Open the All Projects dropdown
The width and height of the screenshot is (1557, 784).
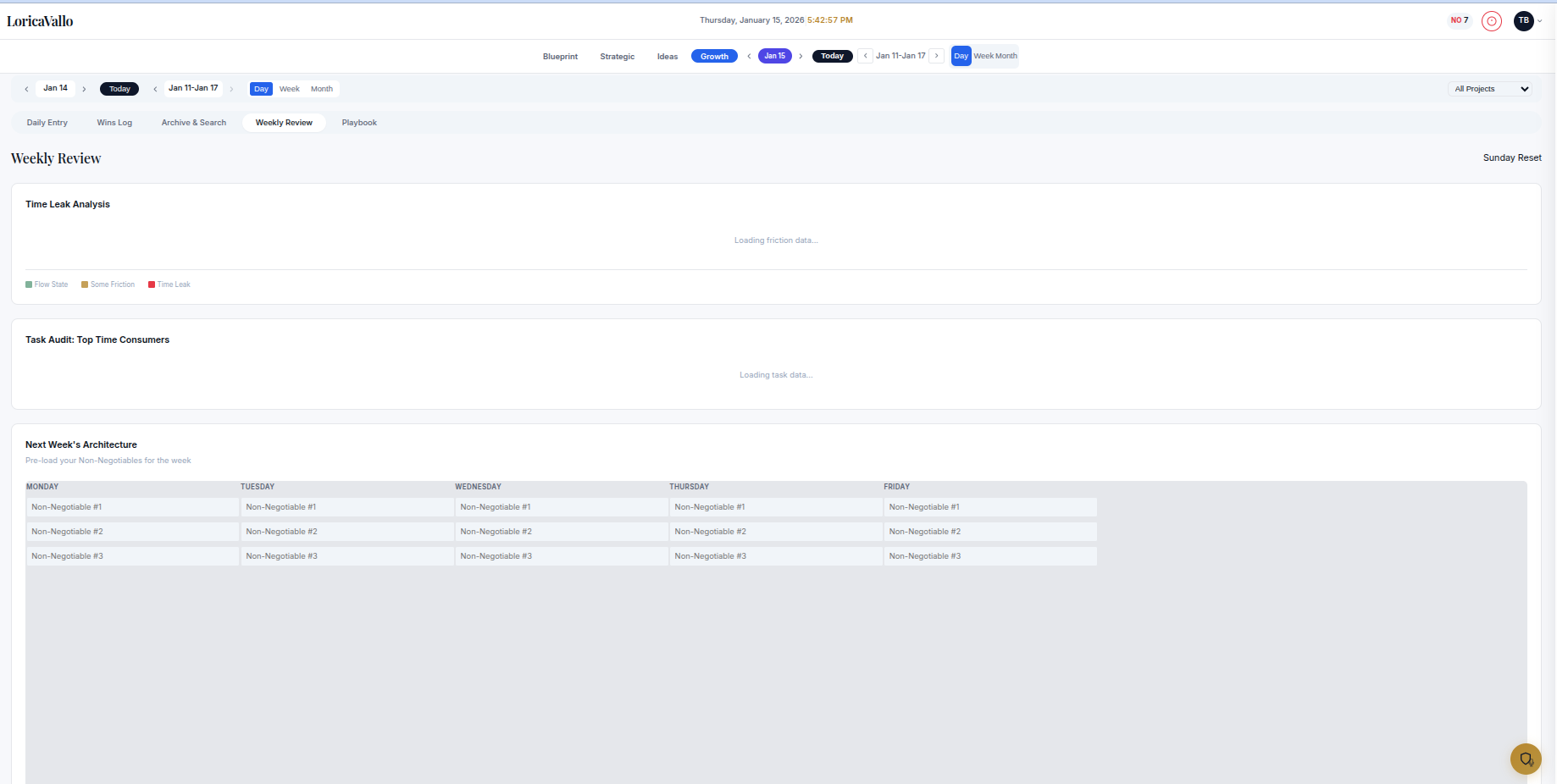click(1489, 88)
